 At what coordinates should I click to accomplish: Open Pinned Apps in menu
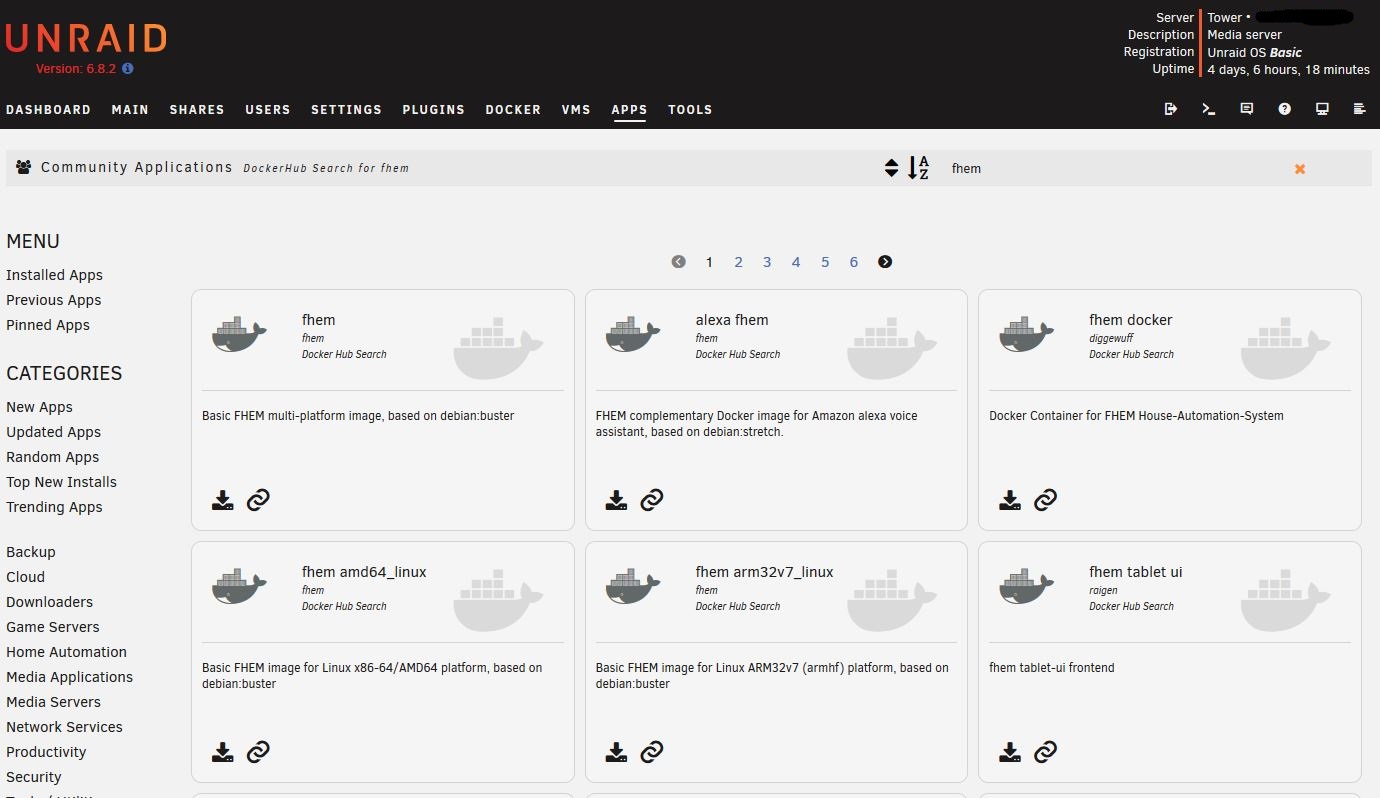48,325
